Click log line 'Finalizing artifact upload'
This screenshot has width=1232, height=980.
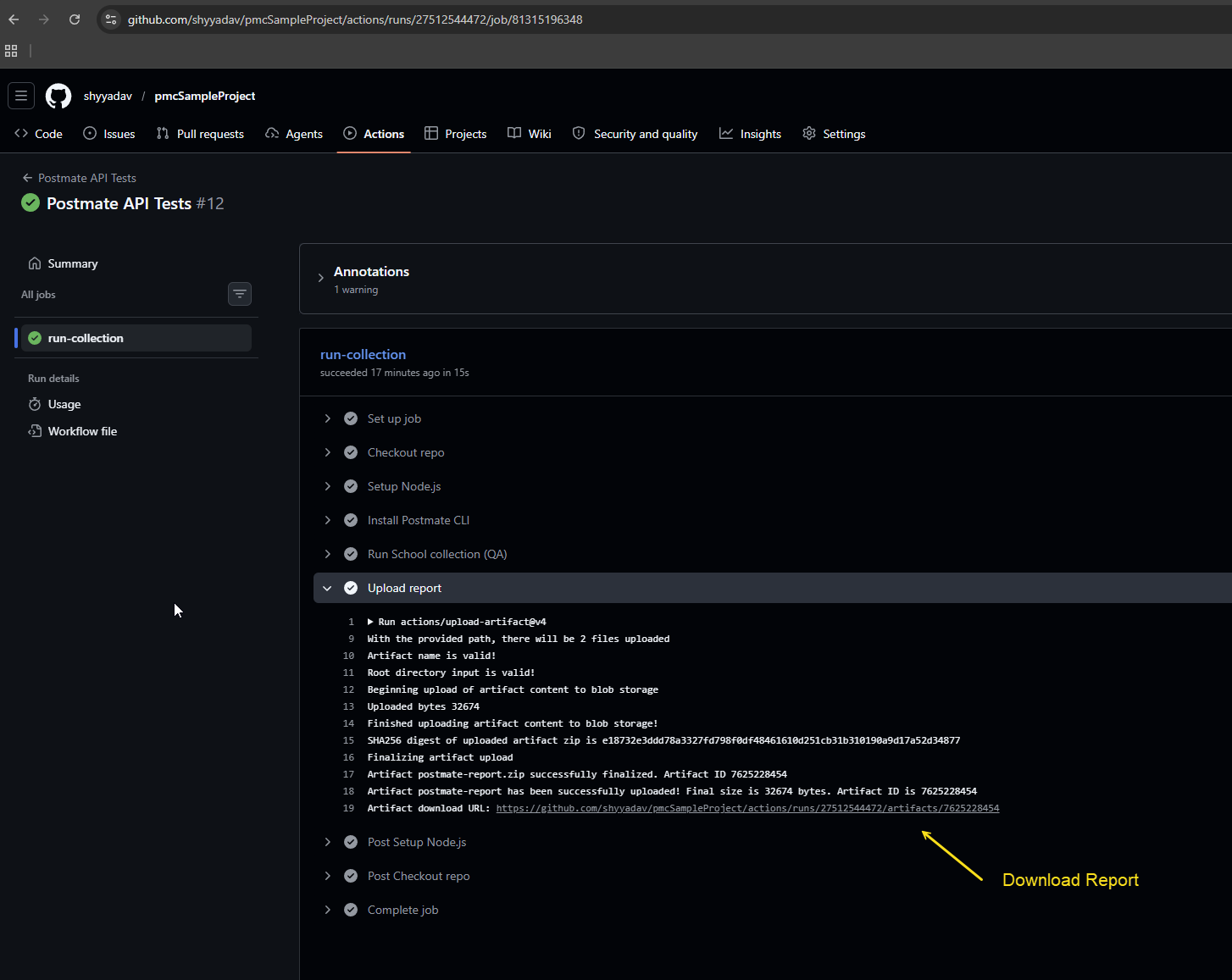coord(440,757)
